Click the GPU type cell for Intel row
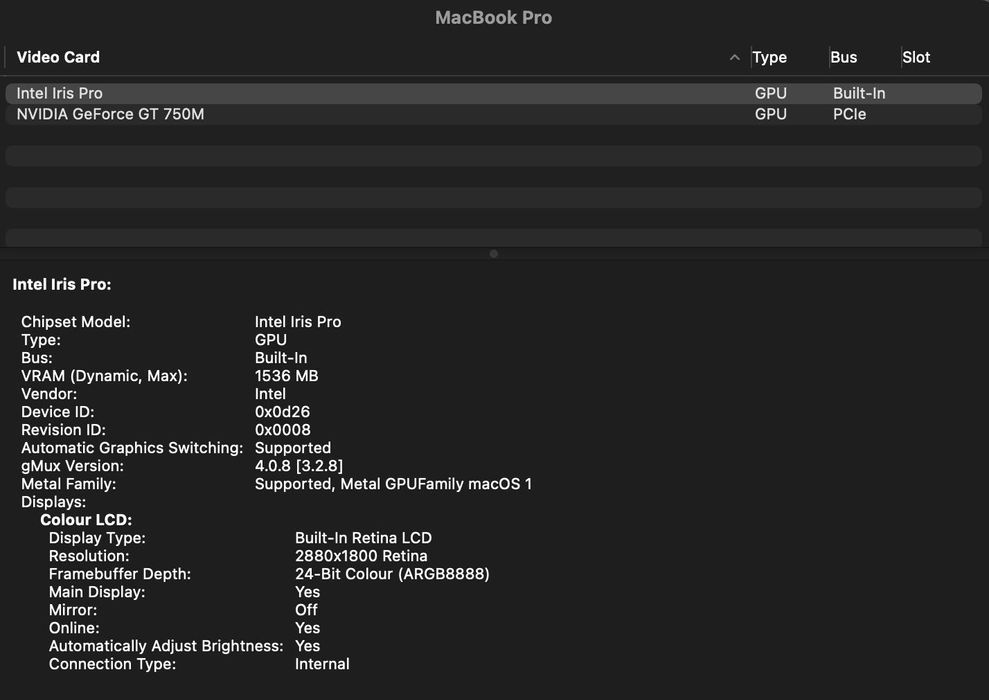 [x=771, y=93]
